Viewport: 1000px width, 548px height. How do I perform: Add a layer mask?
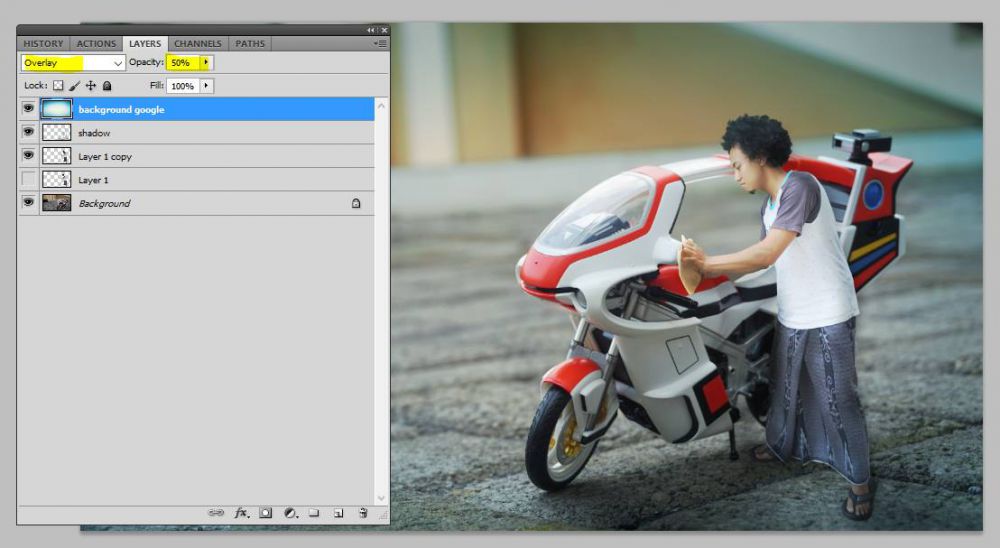[266, 512]
